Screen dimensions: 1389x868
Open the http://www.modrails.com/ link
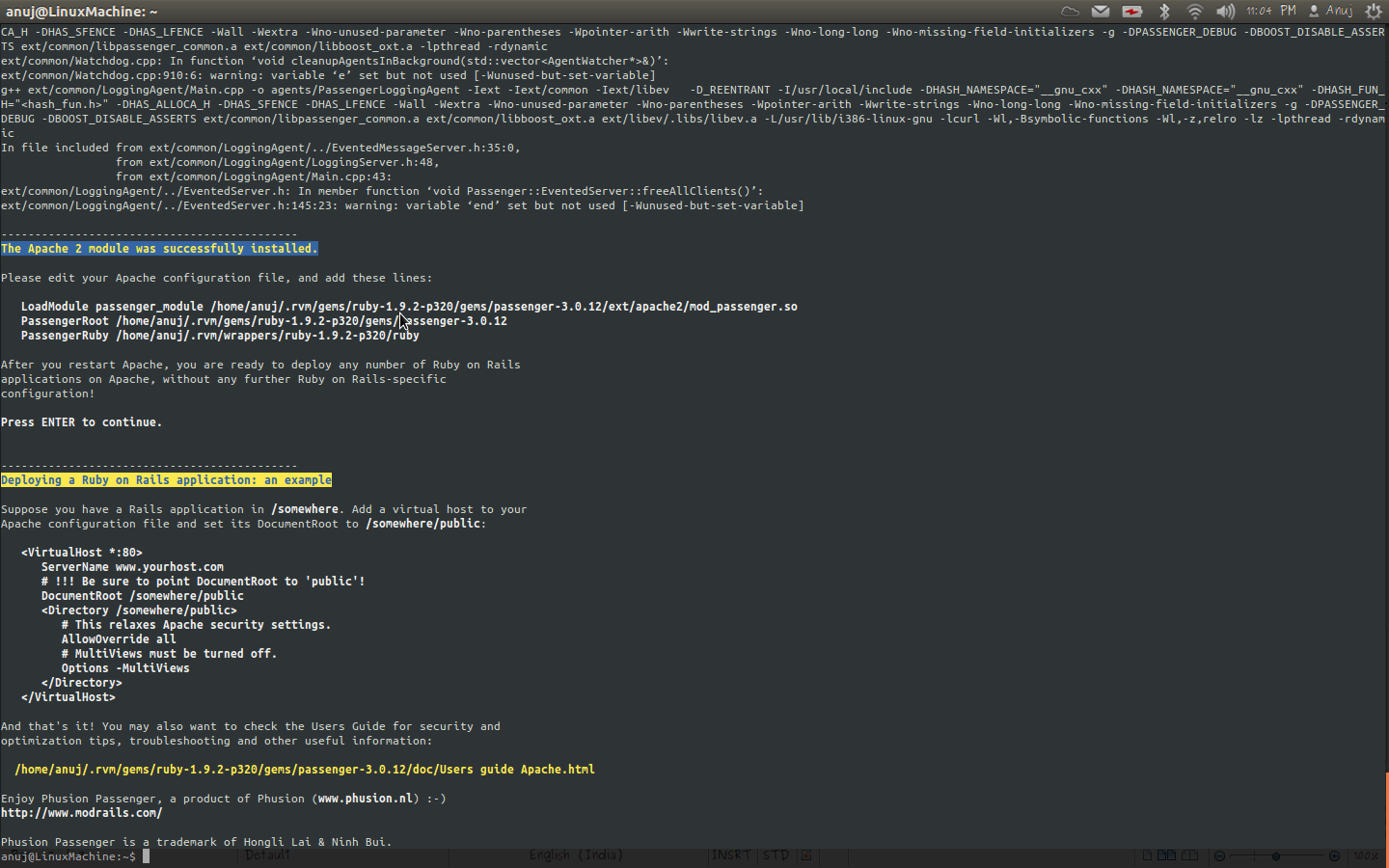(x=82, y=812)
